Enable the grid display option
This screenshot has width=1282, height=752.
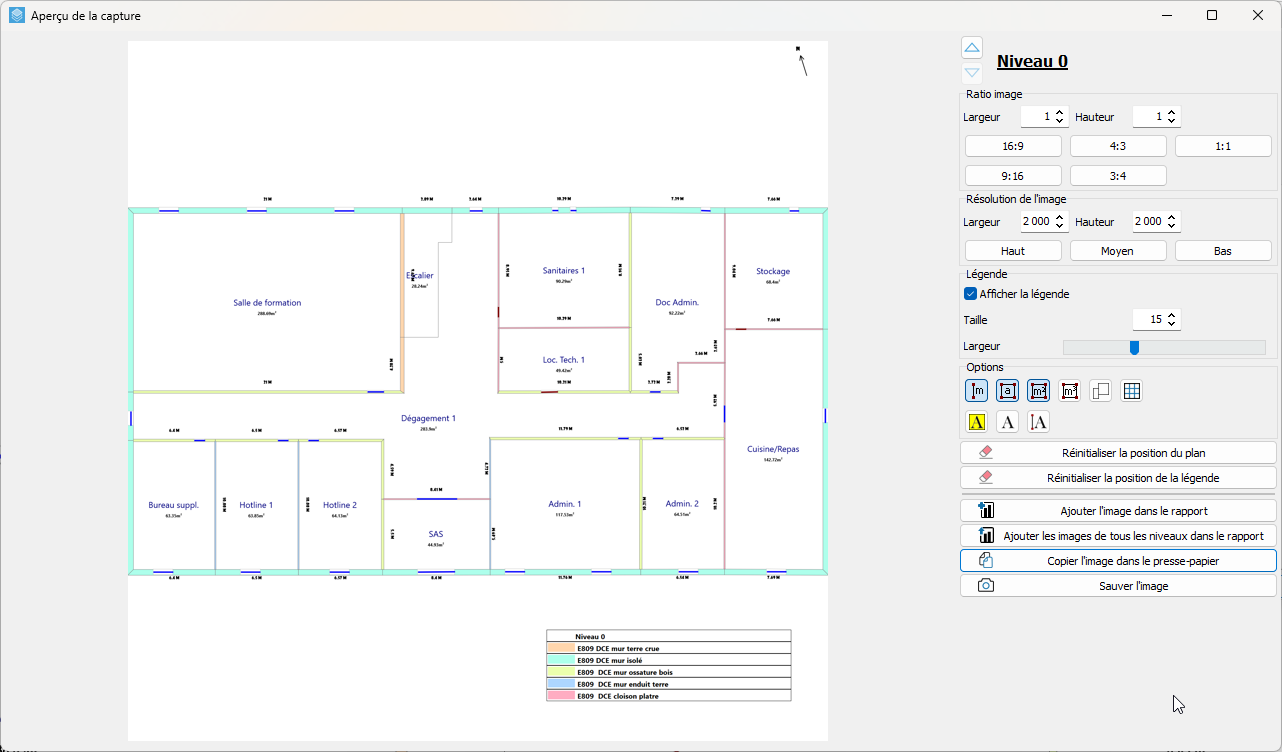click(1132, 391)
